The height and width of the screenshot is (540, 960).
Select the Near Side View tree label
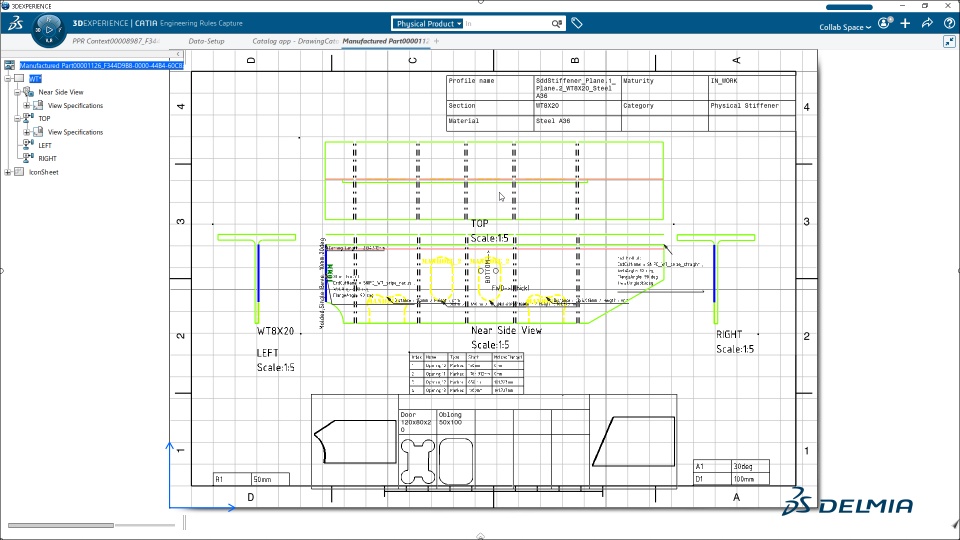[61, 92]
